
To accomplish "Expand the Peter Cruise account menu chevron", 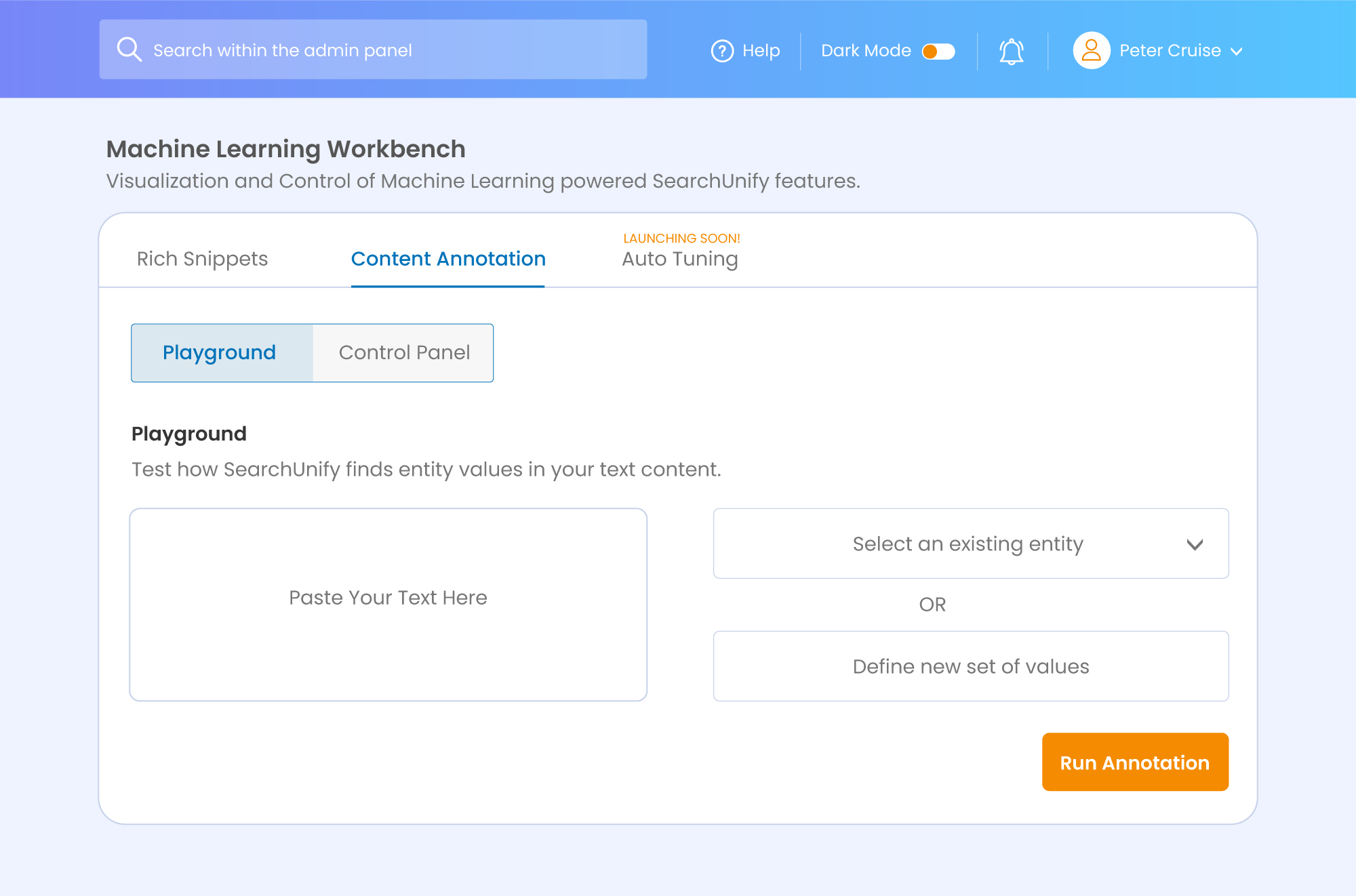I will click(x=1237, y=52).
